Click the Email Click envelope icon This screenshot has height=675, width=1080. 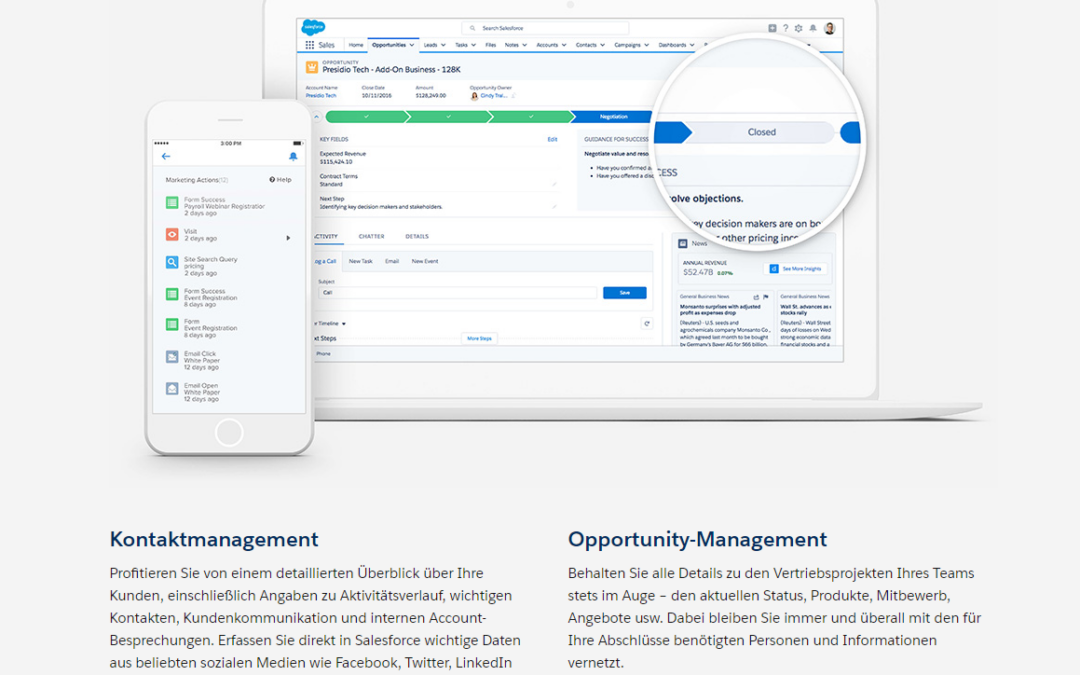[172, 357]
